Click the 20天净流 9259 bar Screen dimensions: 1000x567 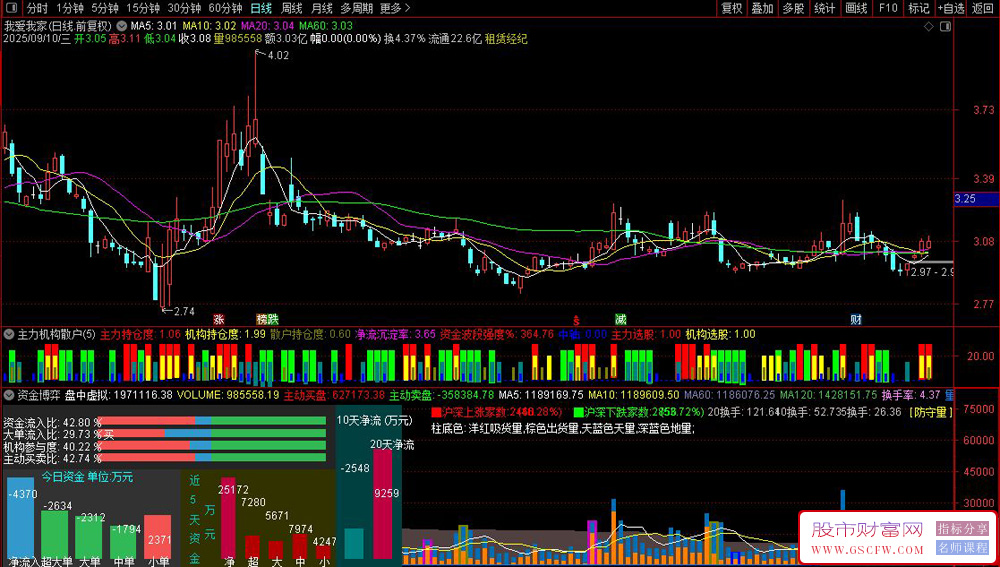pos(383,504)
